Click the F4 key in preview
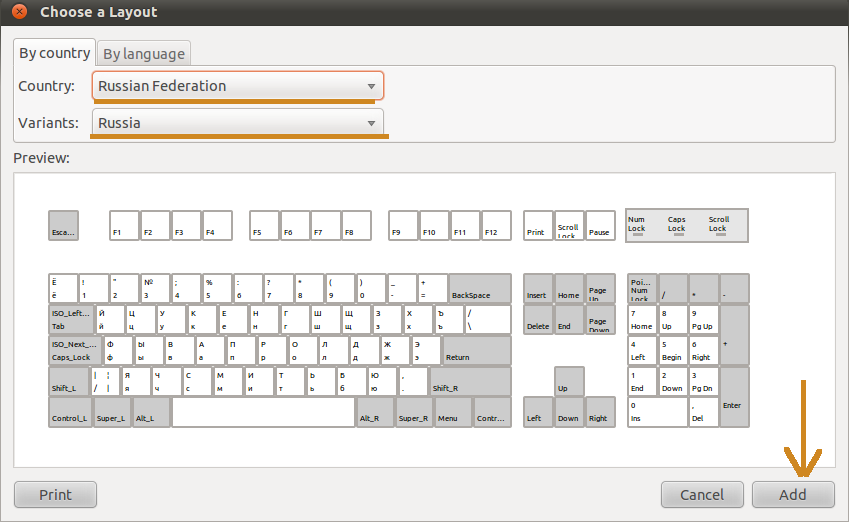The image size is (849, 522). 218,225
